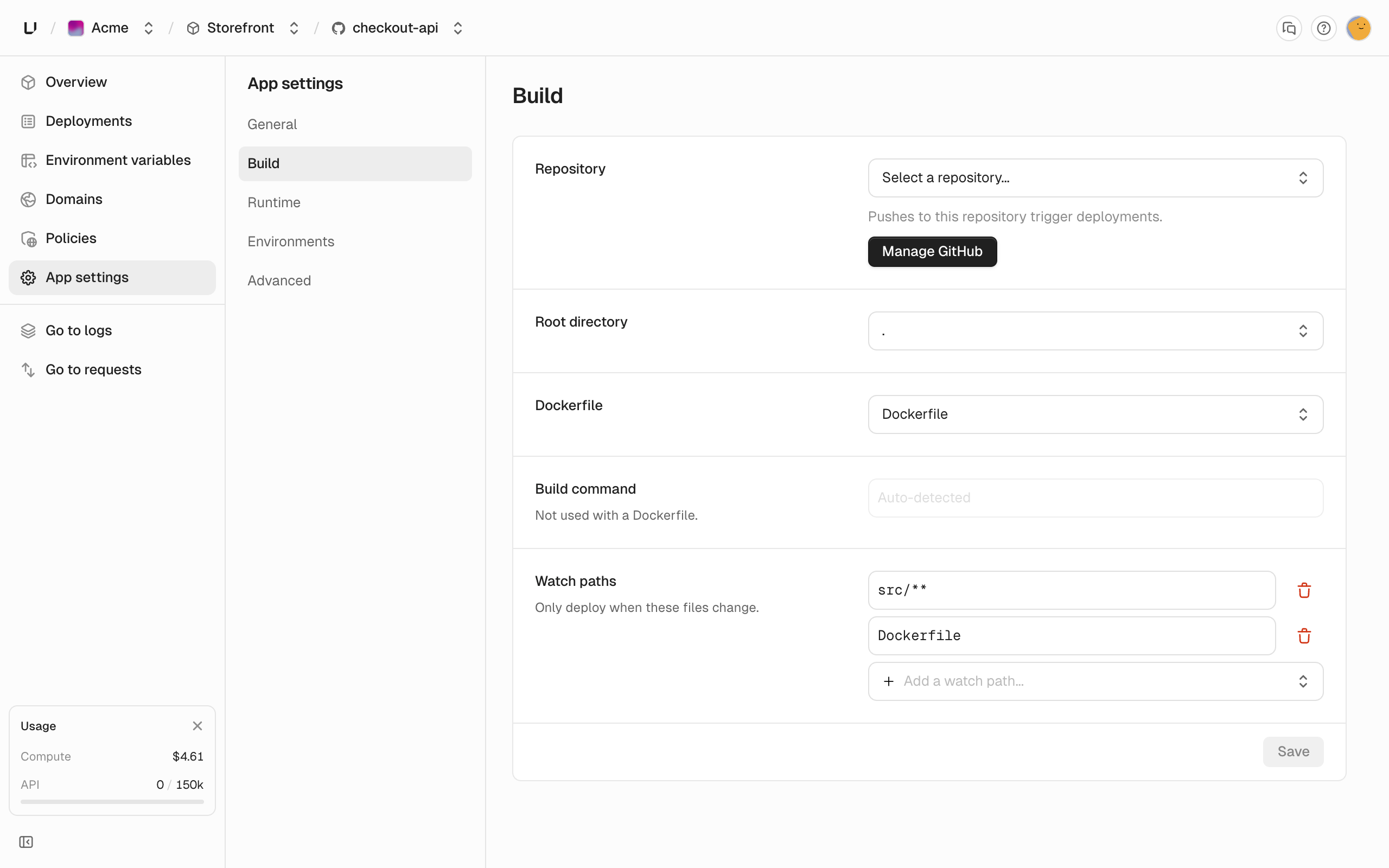Click the Overview cube icon in sidebar

[x=28, y=82]
